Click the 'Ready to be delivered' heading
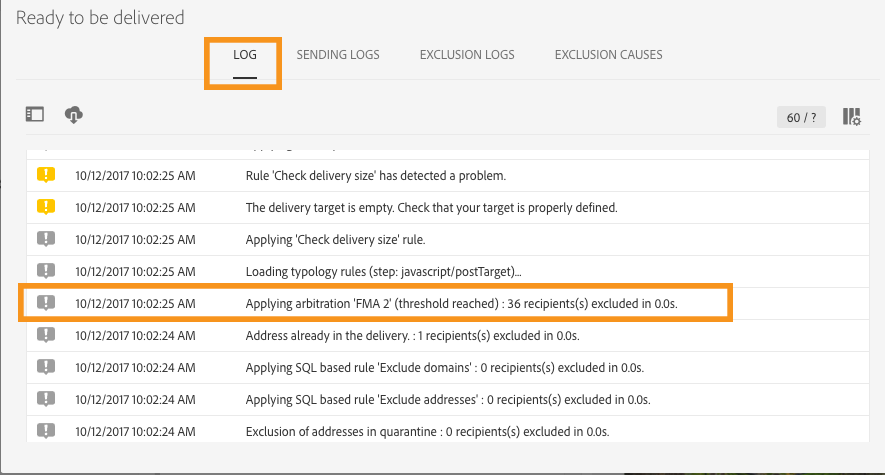885x475 pixels. point(100,17)
